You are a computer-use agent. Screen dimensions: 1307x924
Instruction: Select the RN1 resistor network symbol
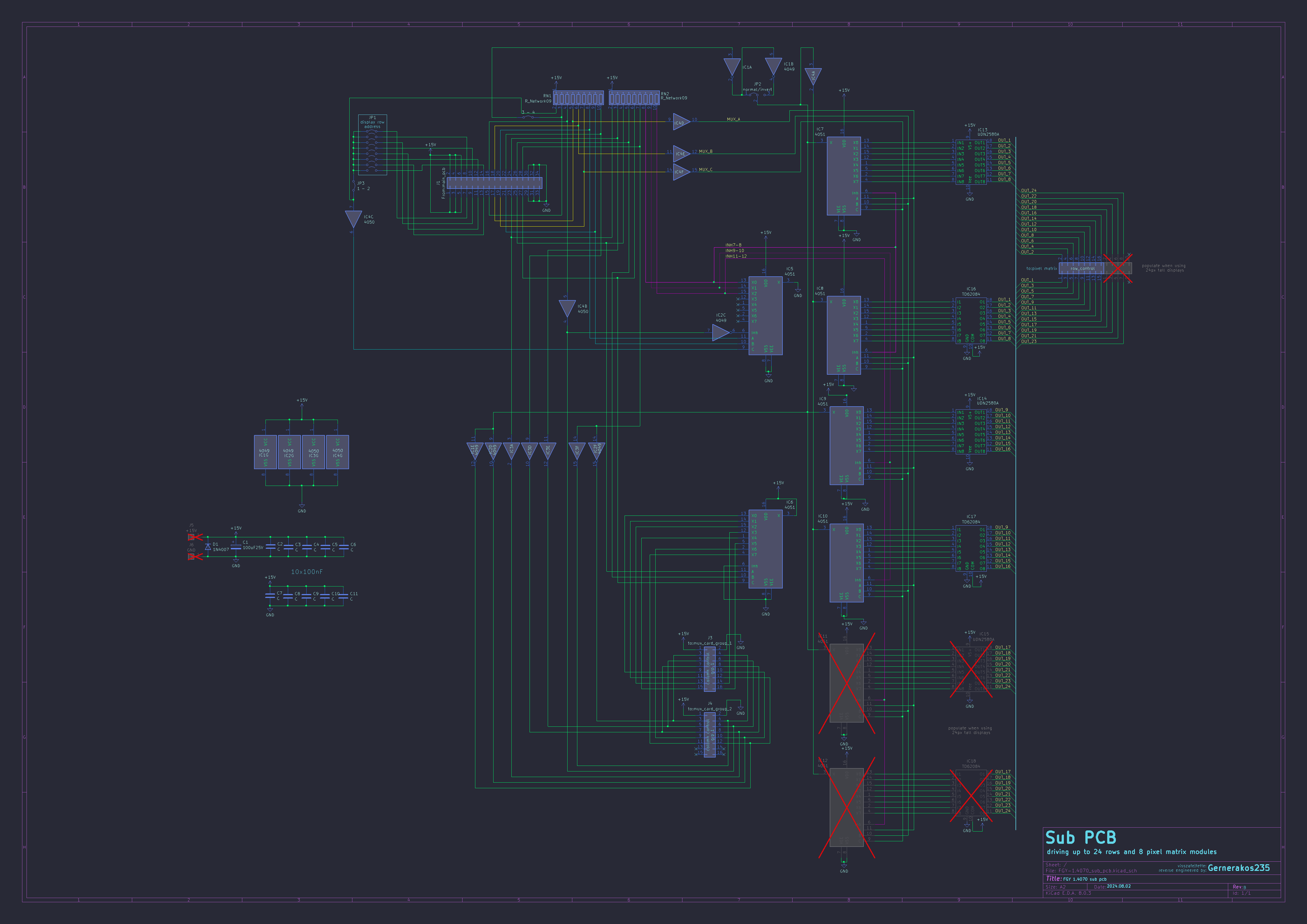click(578, 98)
